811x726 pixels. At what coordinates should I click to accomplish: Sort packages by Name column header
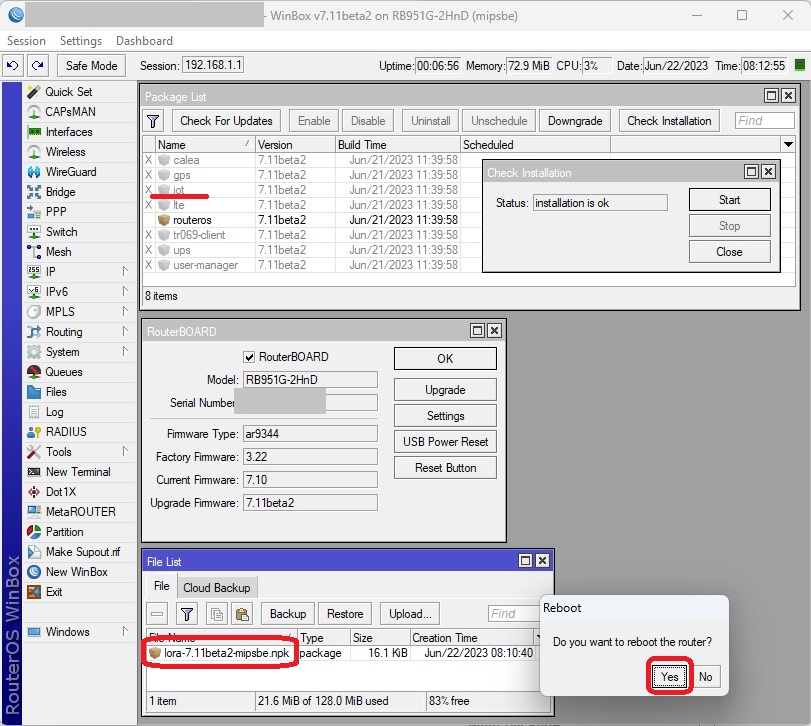point(205,145)
